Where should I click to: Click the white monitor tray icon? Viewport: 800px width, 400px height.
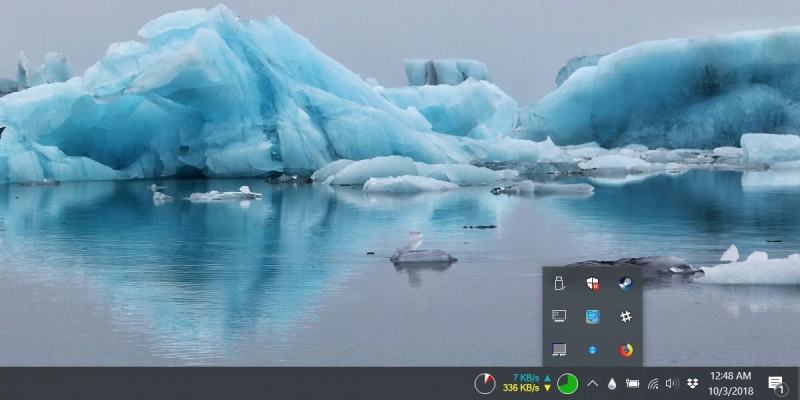tap(559, 316)
